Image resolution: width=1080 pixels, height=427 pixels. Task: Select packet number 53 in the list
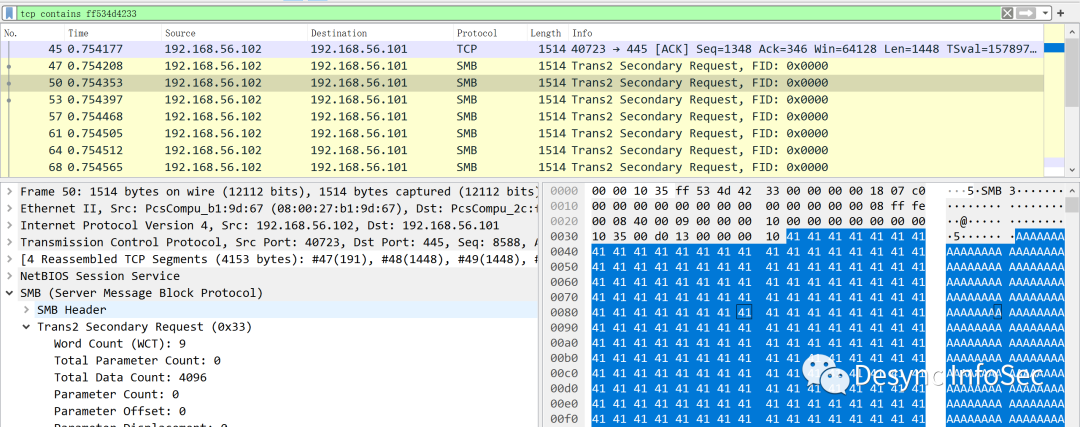coord(522,100)
